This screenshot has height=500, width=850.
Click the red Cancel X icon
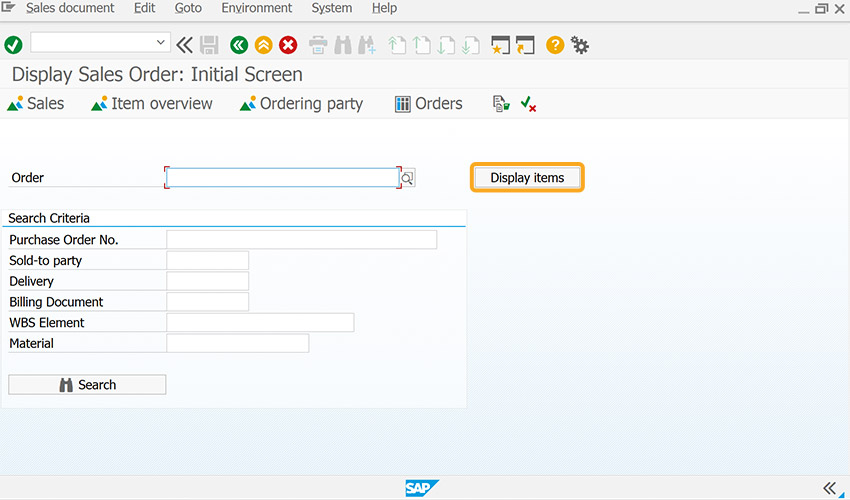tap(288, 45)
